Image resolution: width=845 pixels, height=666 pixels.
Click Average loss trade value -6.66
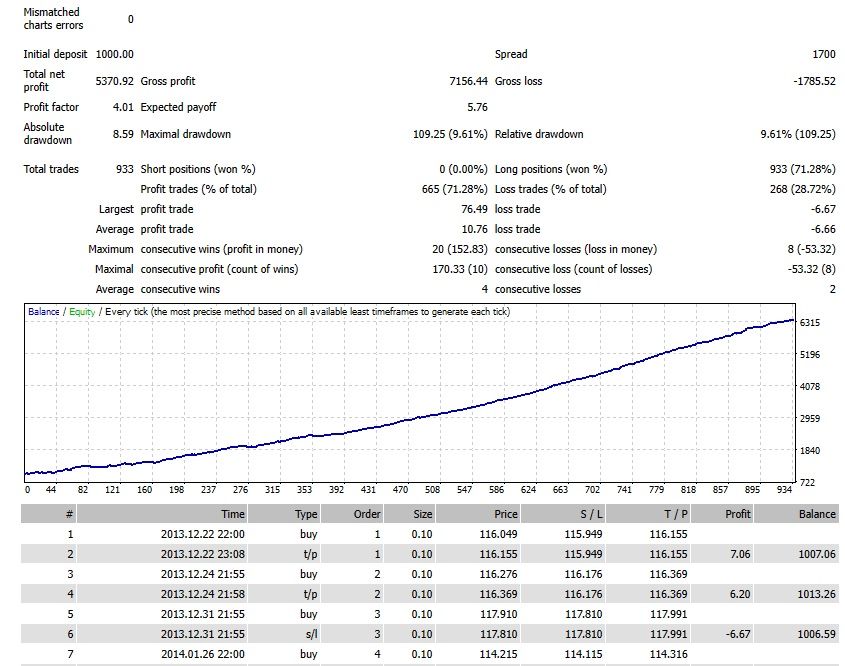823,229
